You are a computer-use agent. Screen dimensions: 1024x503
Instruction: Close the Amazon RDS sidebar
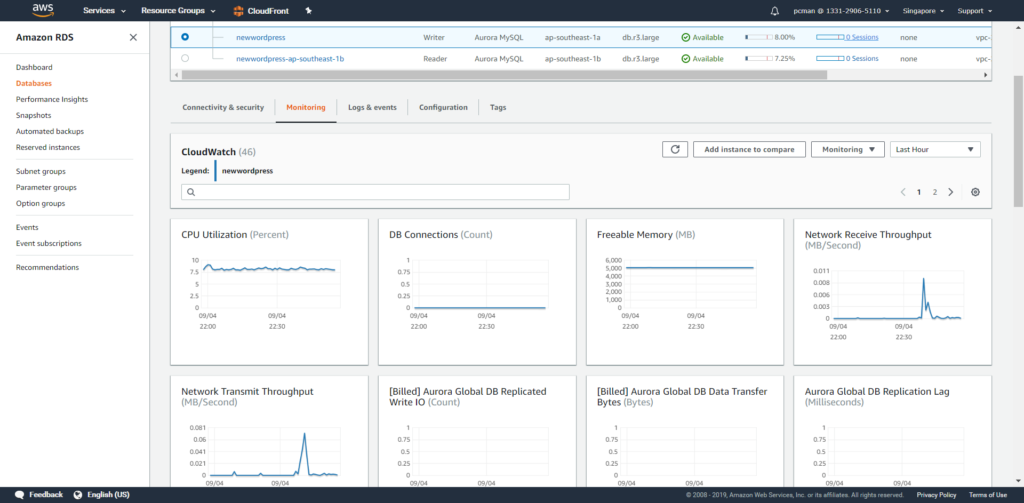pyautogui.click(x=133, y=37)
